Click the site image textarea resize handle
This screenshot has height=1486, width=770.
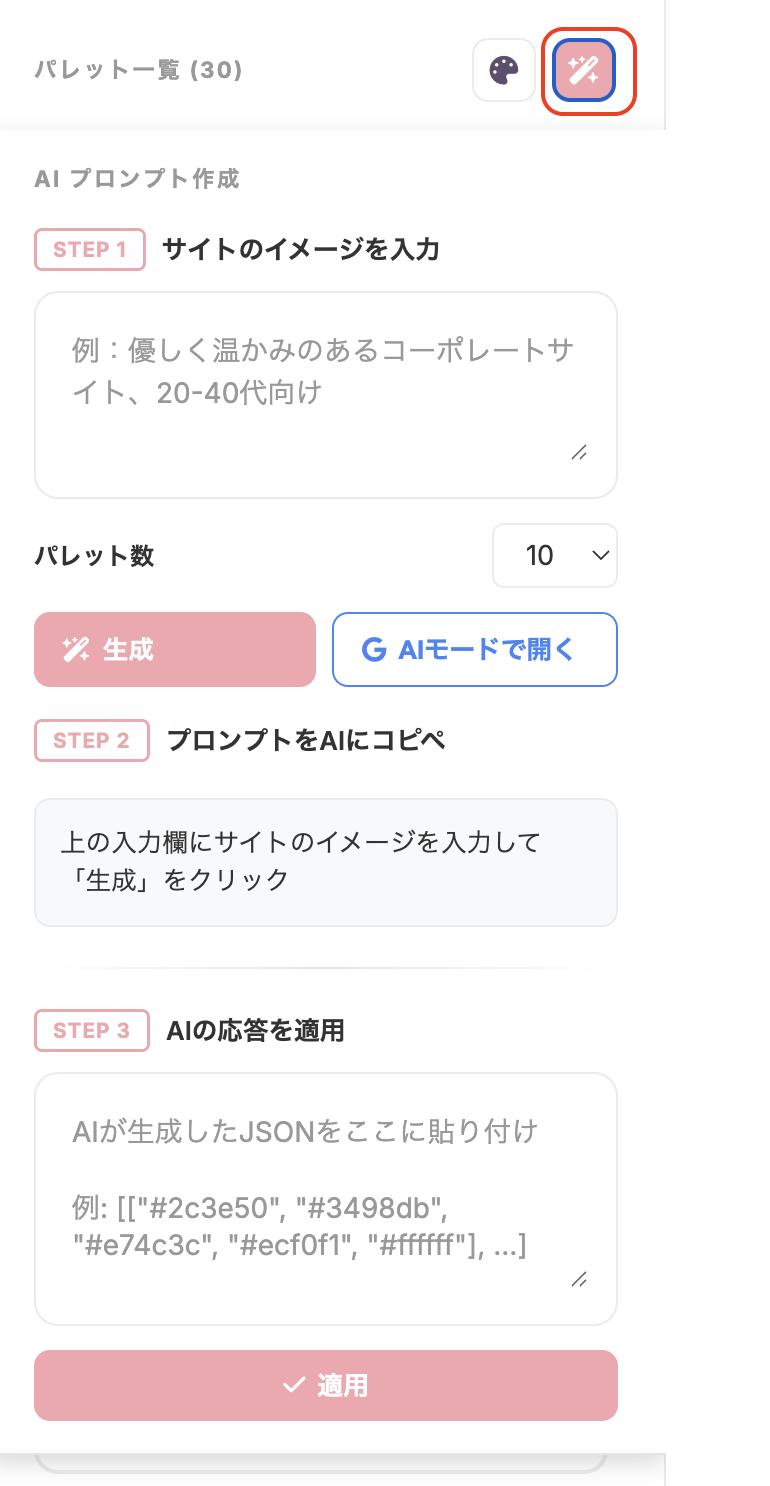pos(579,452)
